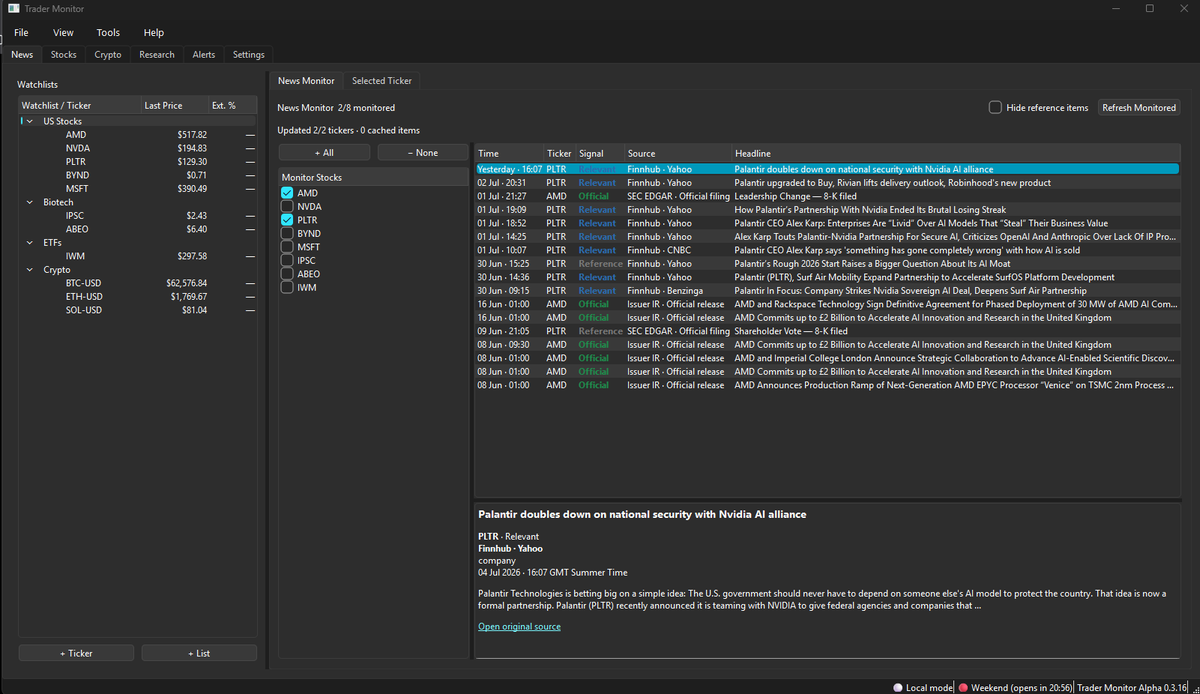This screenshot has width=1200, height=694.
Task: Select IWM row in watchlist
Action: click(138, 256)
